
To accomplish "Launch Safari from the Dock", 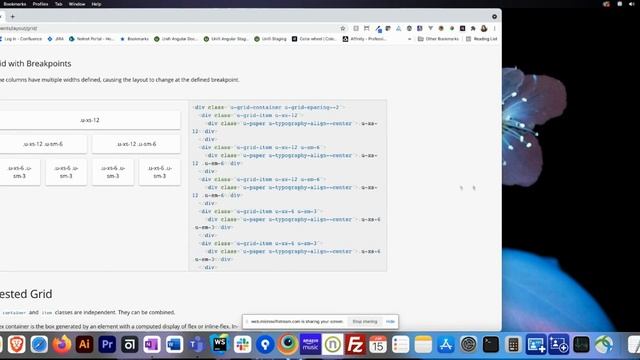I will (39, 345).
